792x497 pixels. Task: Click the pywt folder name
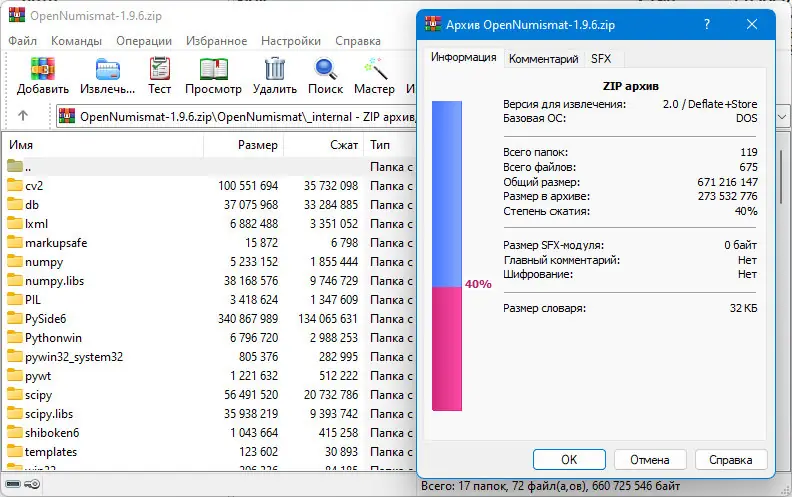click(x=38, y=376)
